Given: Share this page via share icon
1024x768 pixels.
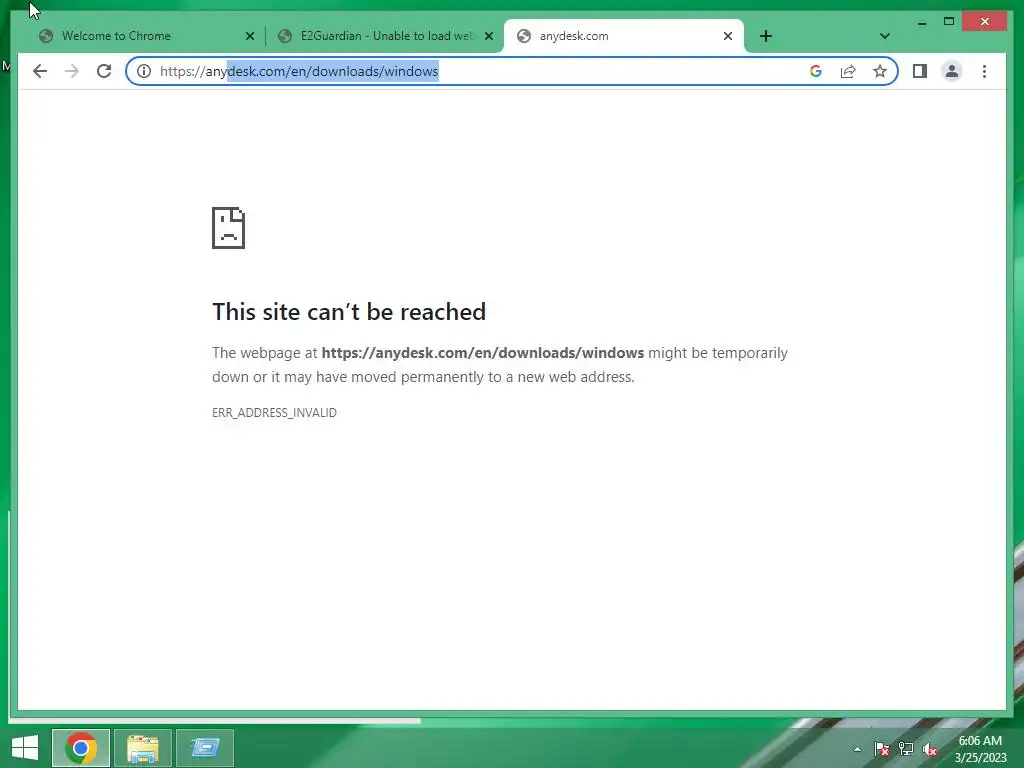Looking at the screenshot, I should pyautogui.click(x=848, y=71).
